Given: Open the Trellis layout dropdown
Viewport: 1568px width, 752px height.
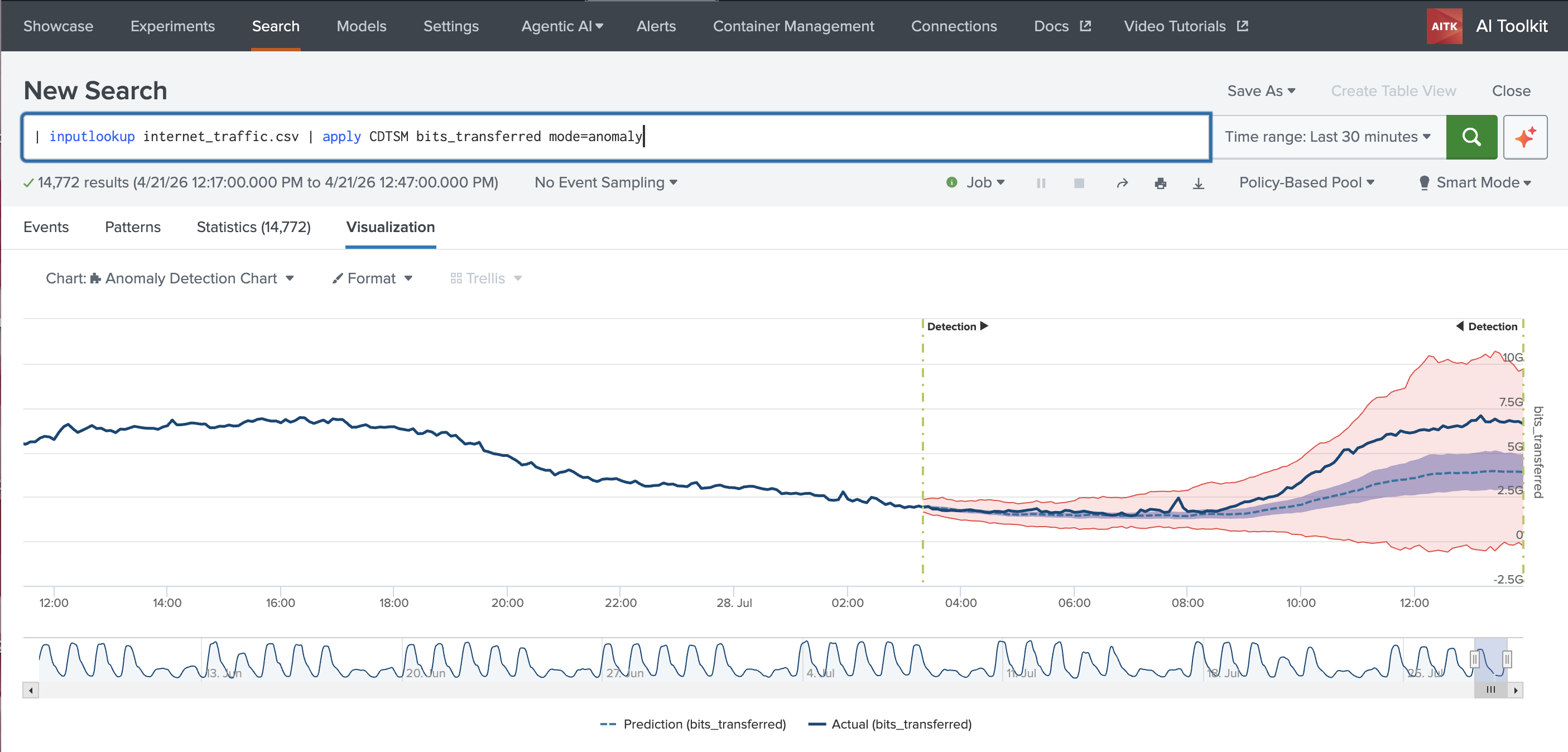Looking at the screenshot, I should pos(485,278).
